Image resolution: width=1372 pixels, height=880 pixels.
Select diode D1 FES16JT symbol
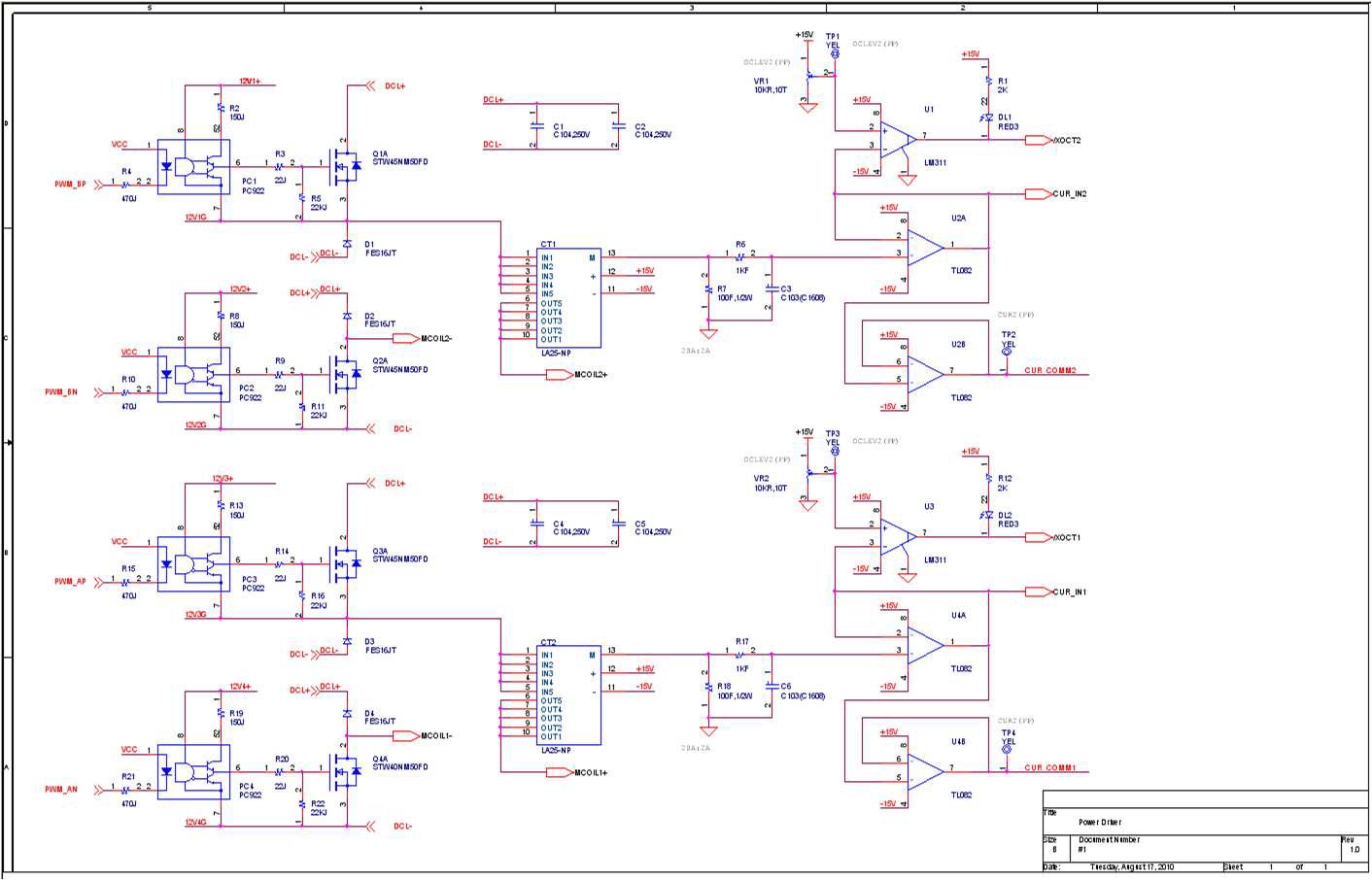pyautogui.click(x=347, y=244)
